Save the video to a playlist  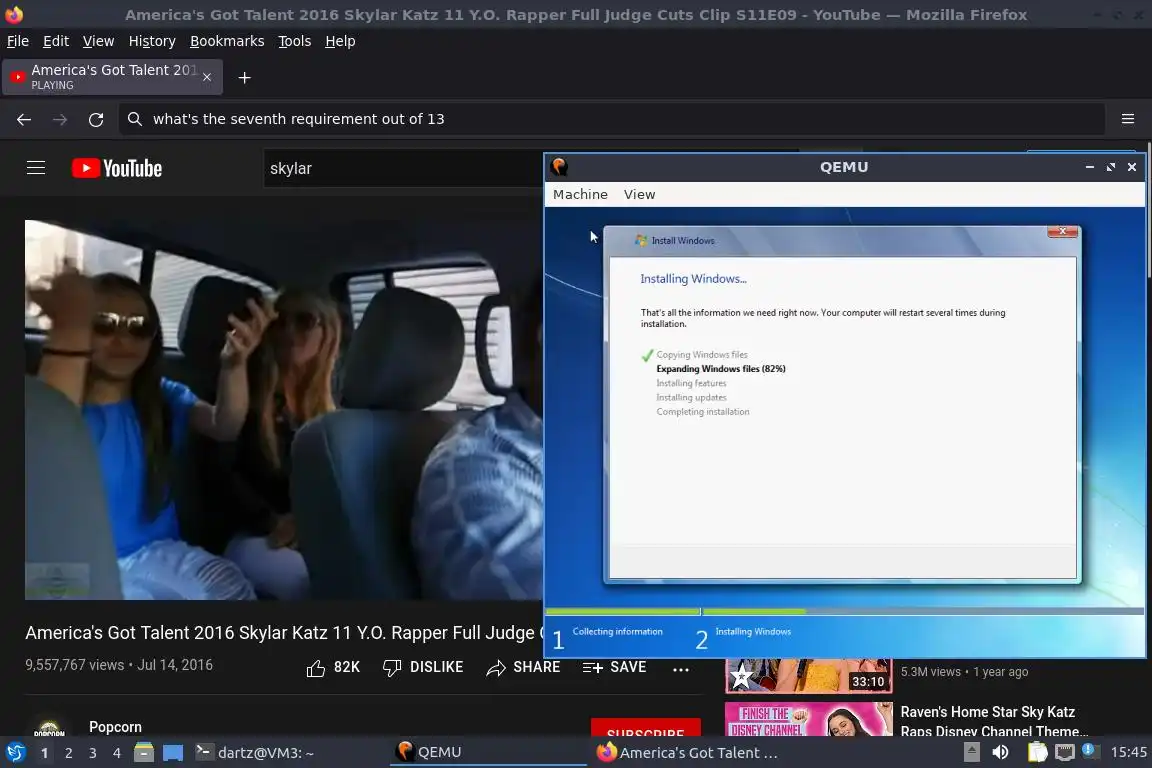coord(614,667)
